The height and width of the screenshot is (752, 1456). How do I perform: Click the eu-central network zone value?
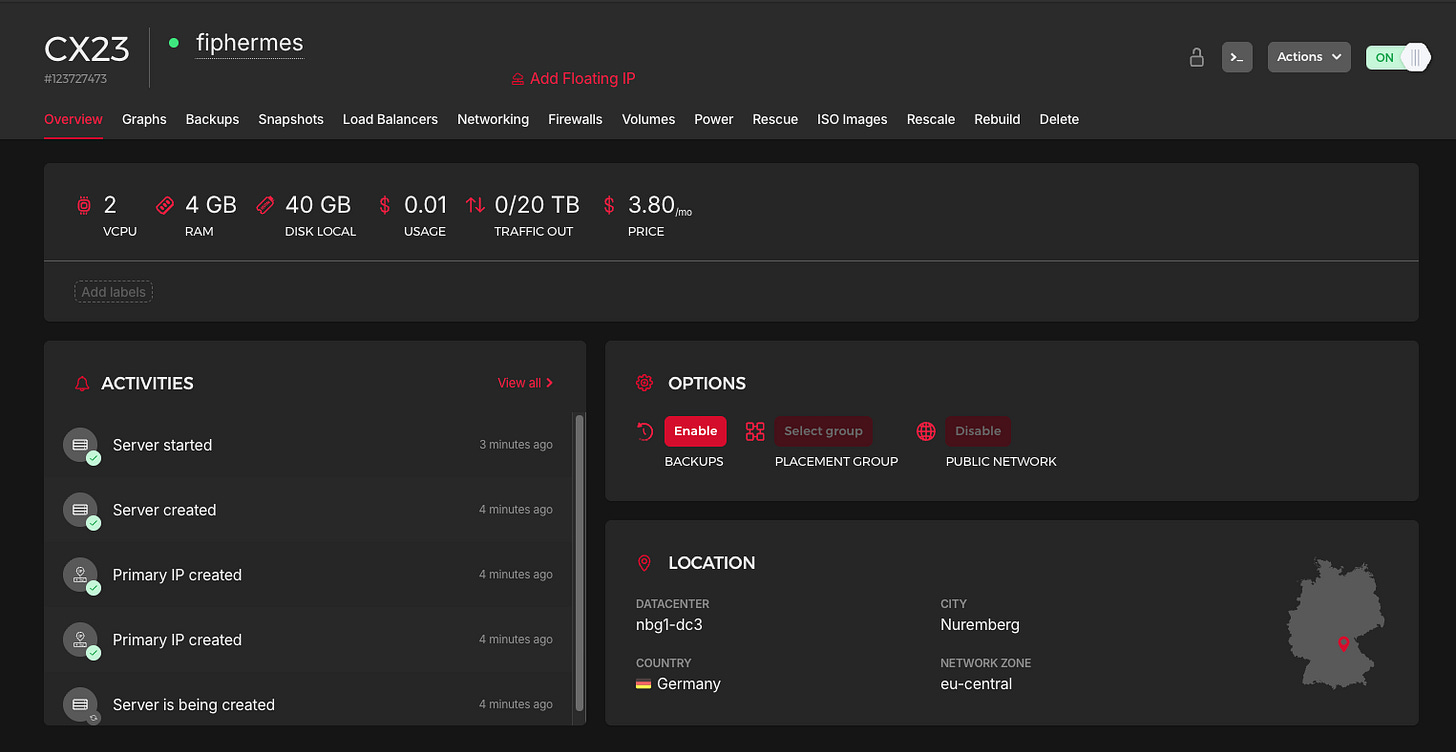click(x=976, y=684)
